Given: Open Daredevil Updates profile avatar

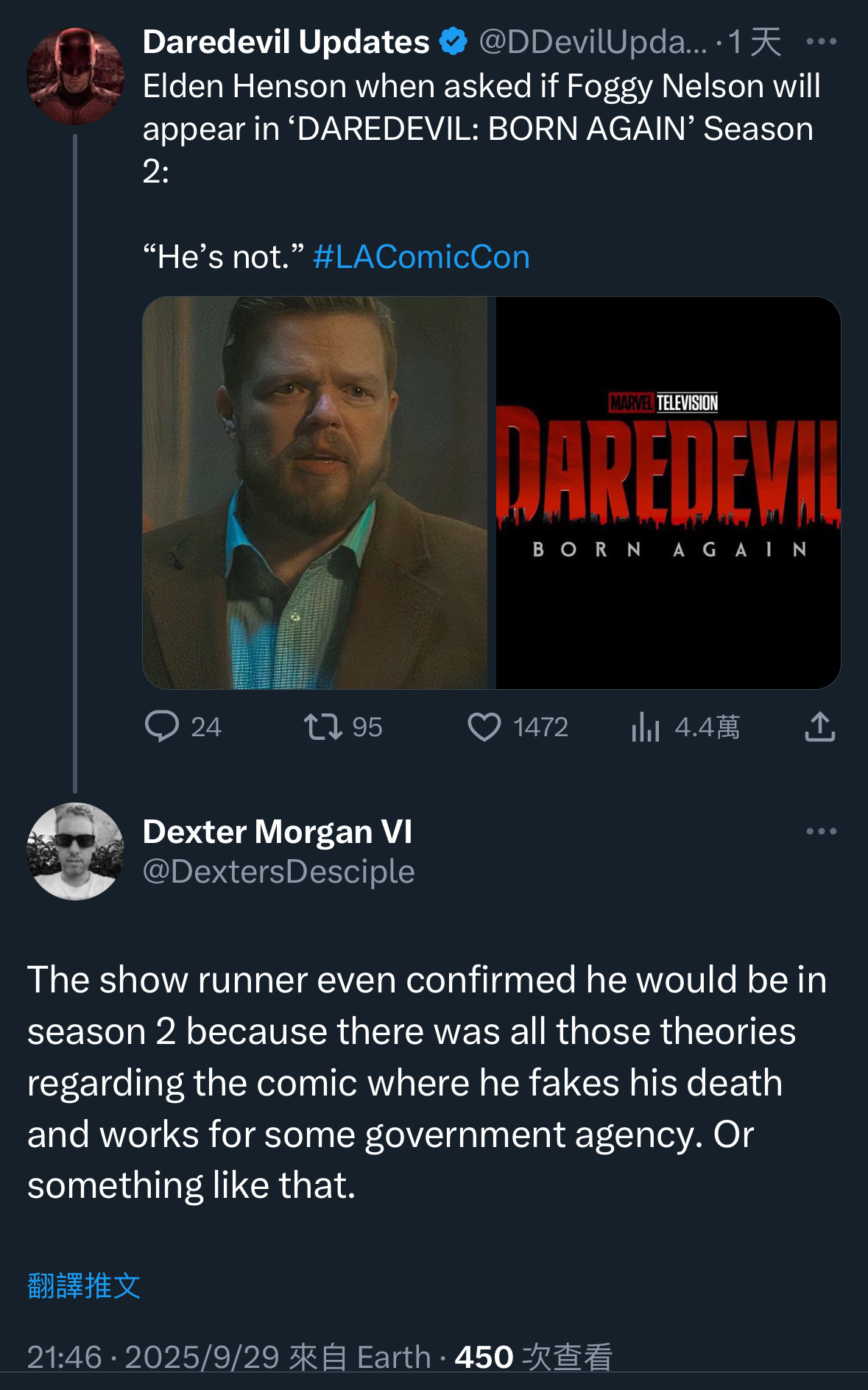Looking at the screenshot, I should [75, 76].
